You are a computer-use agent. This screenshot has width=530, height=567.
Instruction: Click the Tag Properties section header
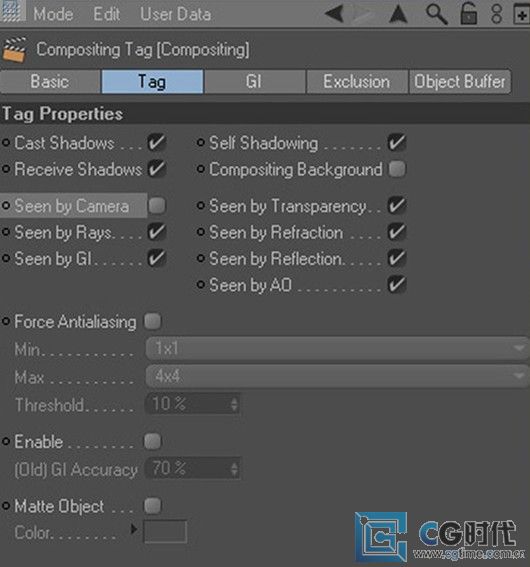pyautogui.click(x=265, y=114)
